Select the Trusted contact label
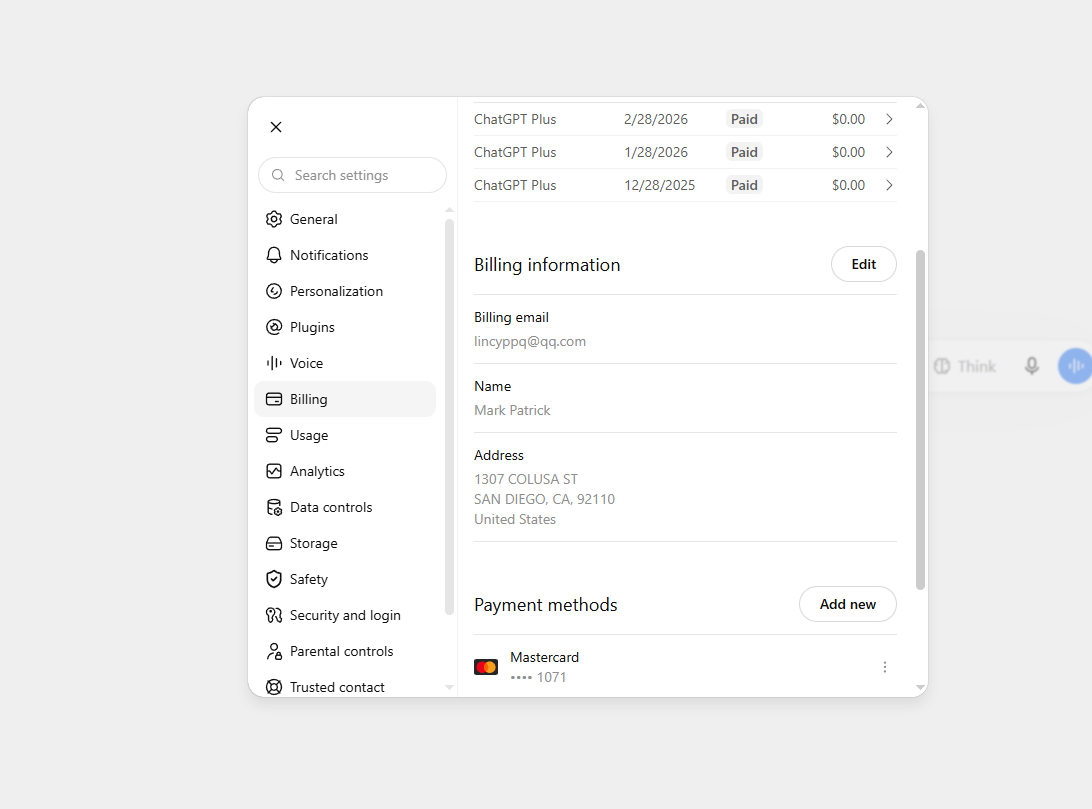The width and height of the screenshot is (1092, 809). 337,687
